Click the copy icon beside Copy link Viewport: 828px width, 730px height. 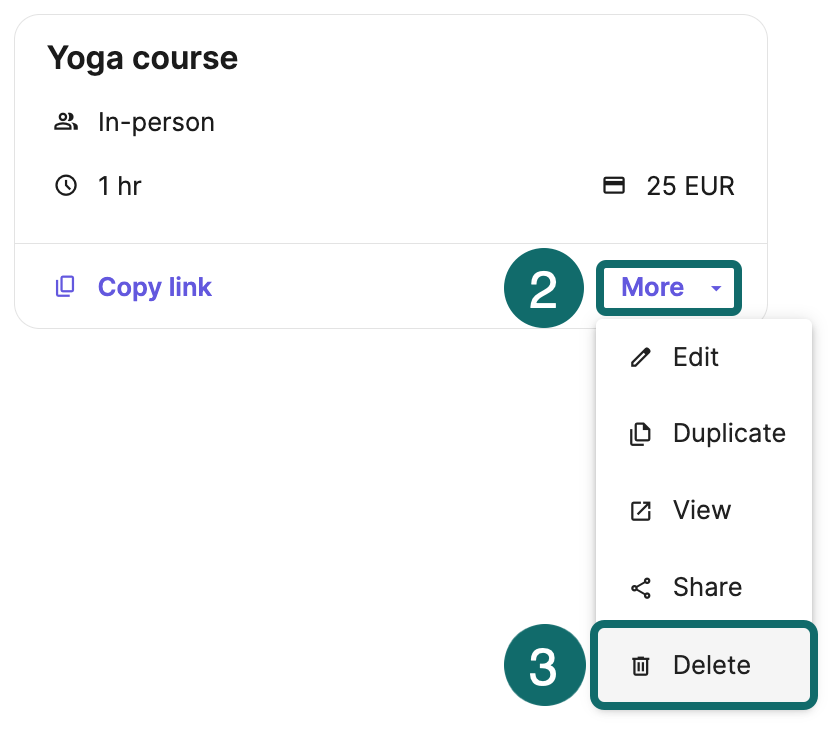pos(65,287)
